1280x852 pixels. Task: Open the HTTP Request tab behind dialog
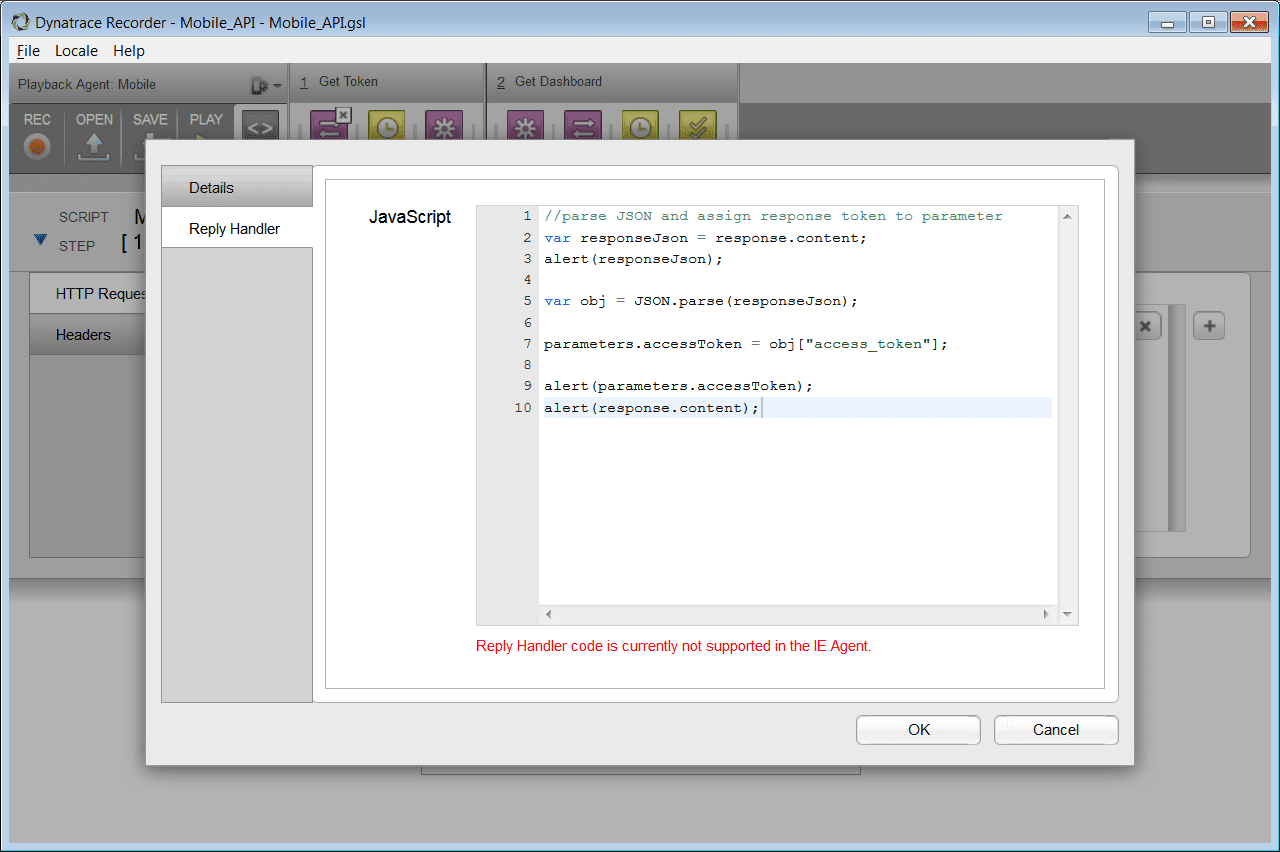click(88, 294)
